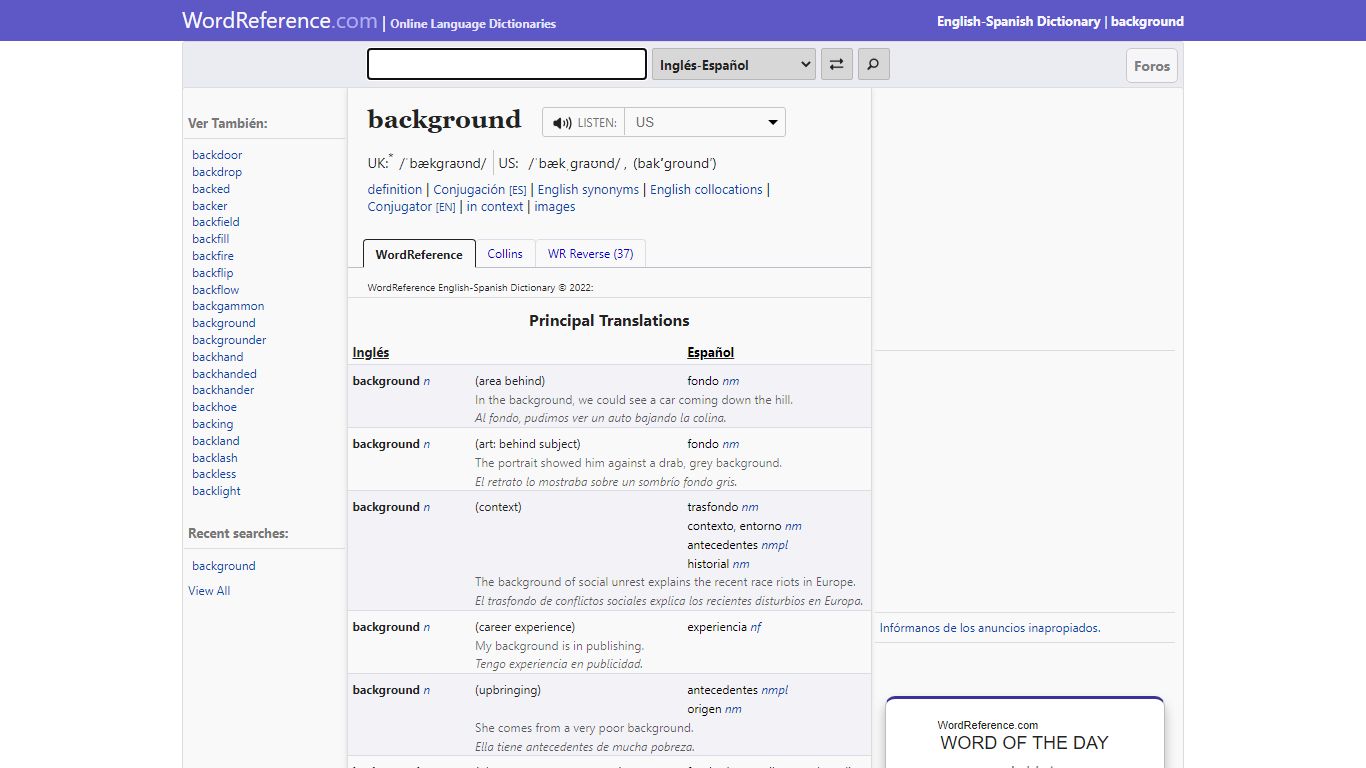The image size is (1366, 768).
Task: Open backflip in the sidebar list
Action: coord(213,273)
